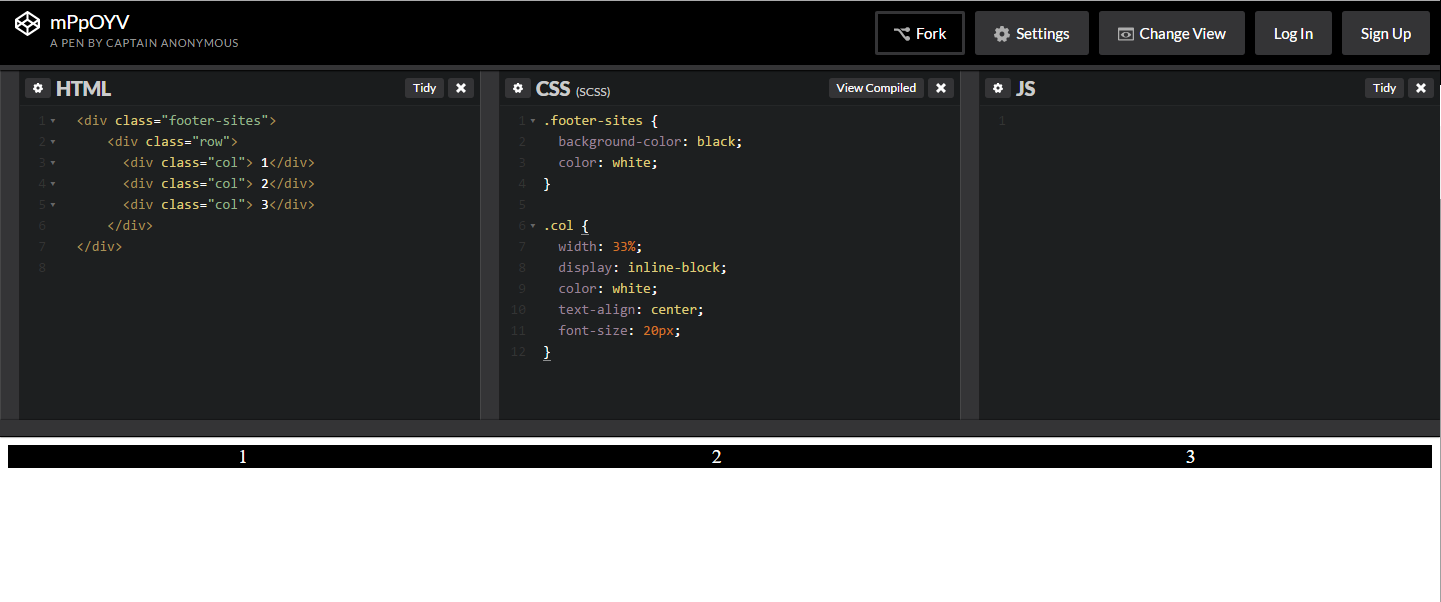Viewport: 1441px width, 602px height.
Task: Open JS editor settings gear
Action: pyautogui.click(x=998, y=88)
